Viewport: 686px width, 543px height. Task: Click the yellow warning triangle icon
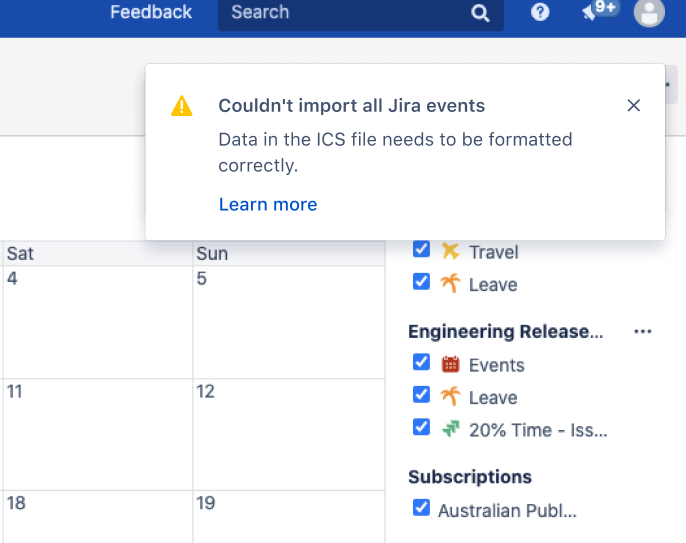click(182, 106)
